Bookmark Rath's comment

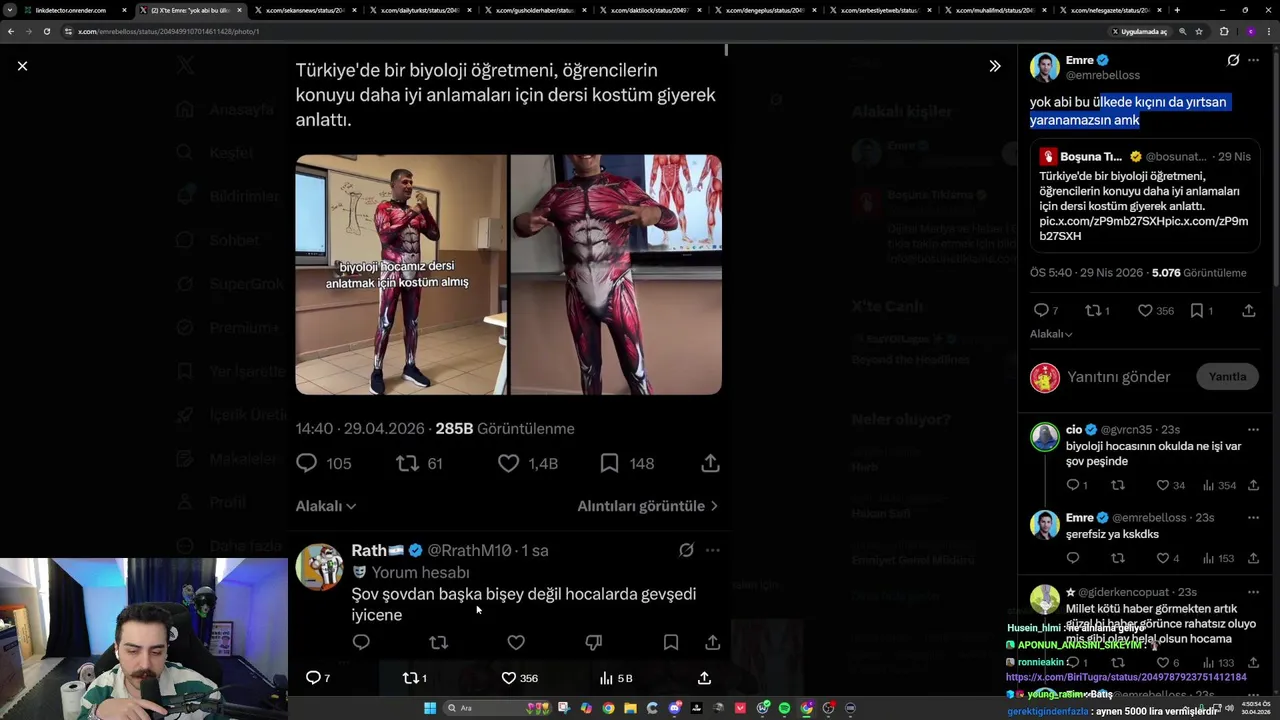click(671, 642)
